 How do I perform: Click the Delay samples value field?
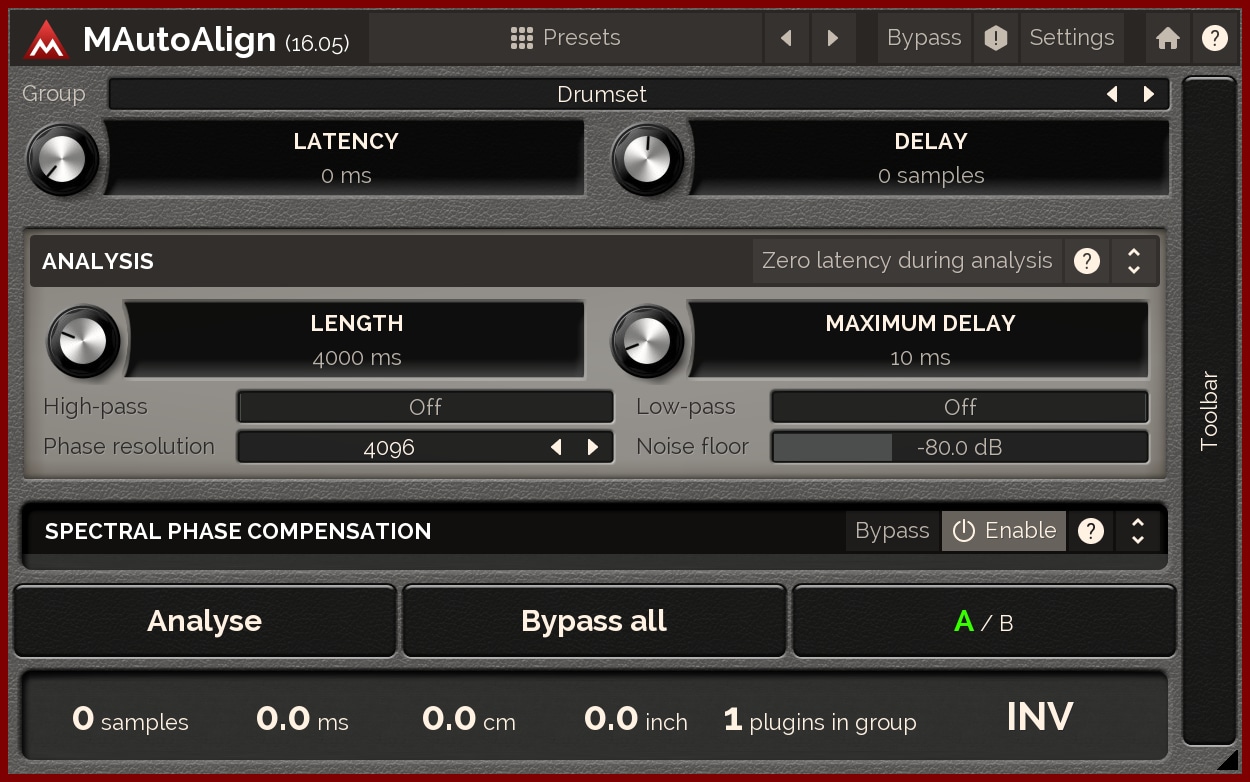930,159
